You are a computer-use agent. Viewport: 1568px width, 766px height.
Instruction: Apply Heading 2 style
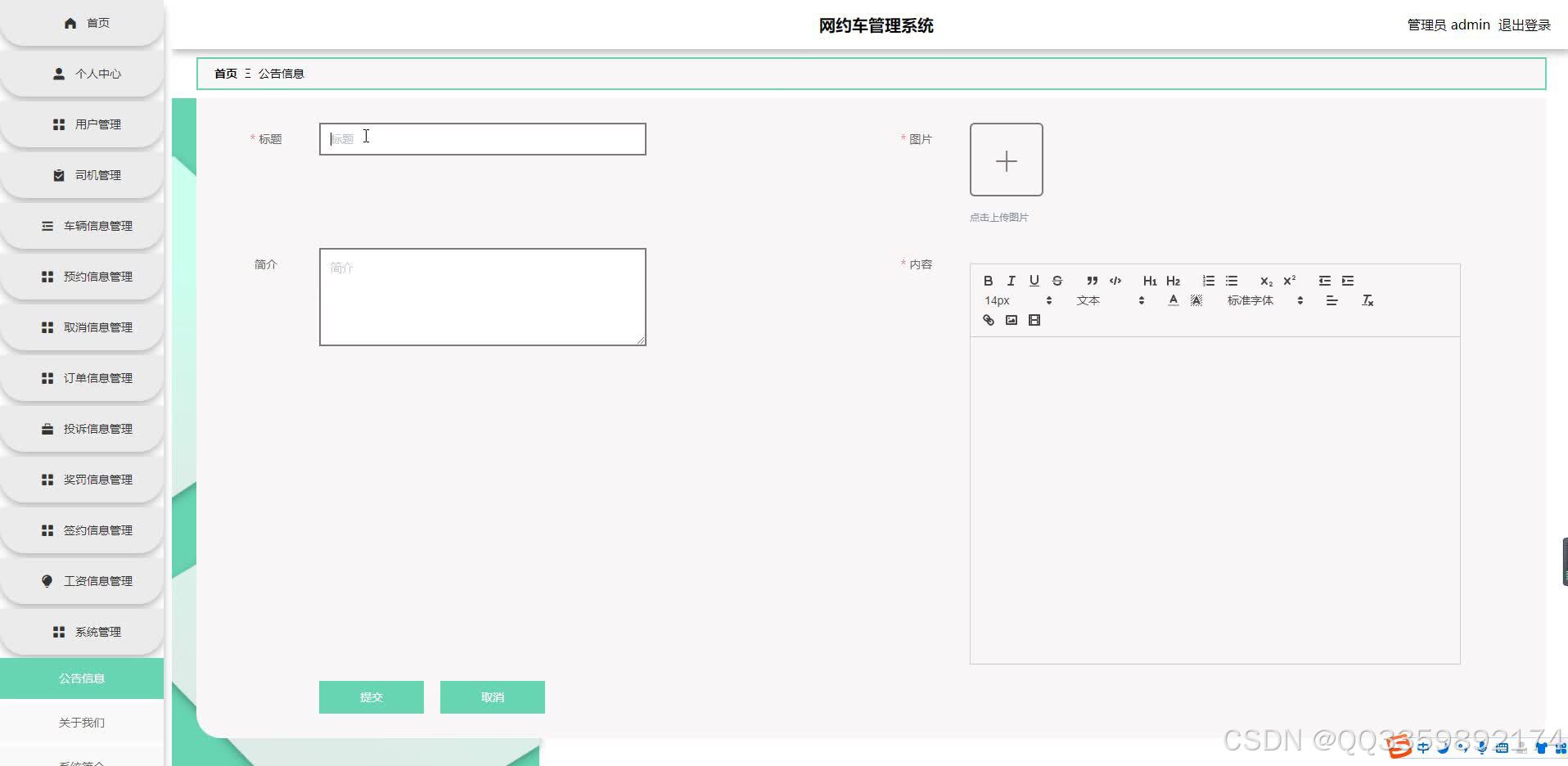pos(1173,281)
